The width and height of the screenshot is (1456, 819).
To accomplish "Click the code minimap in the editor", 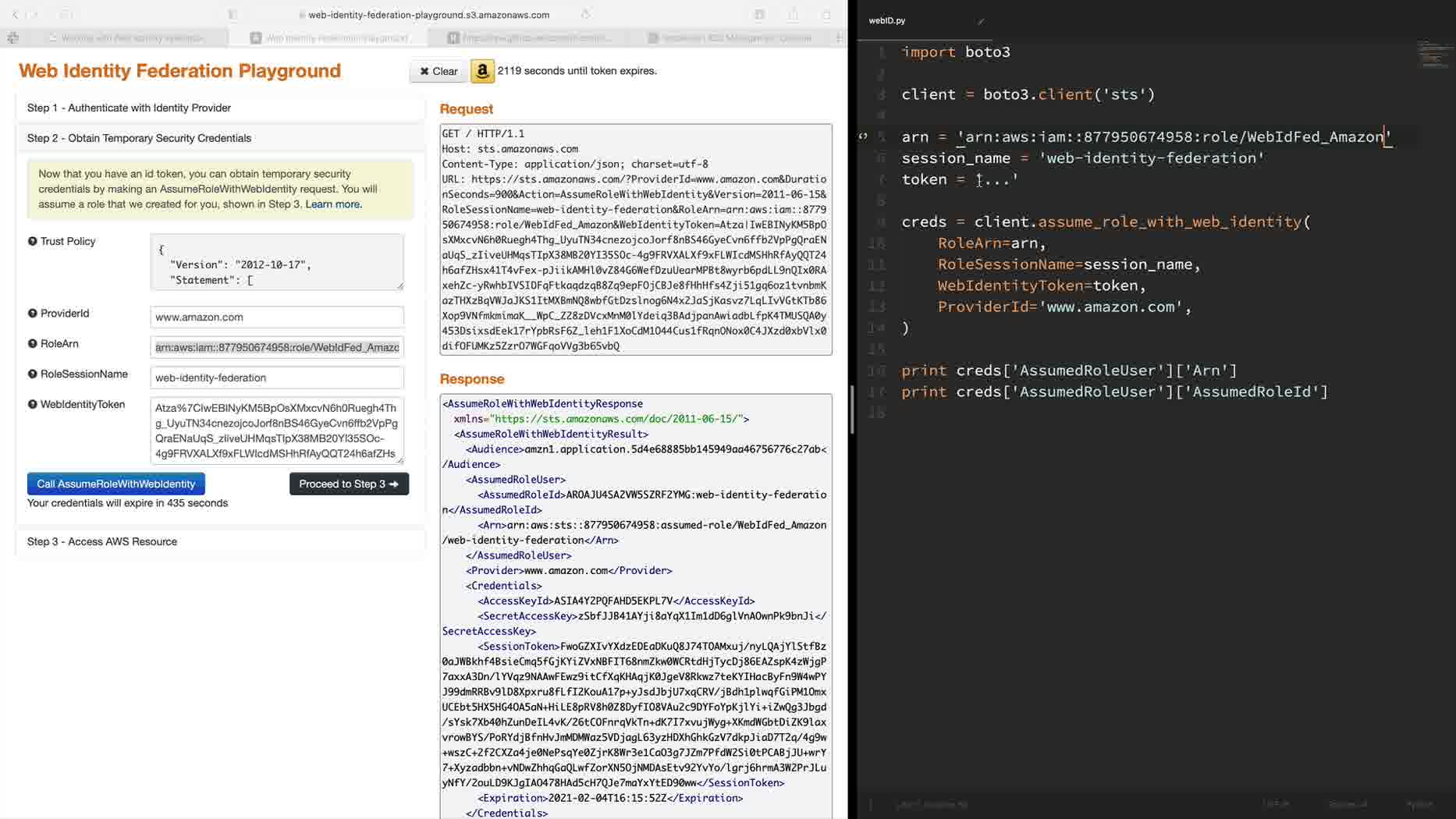I will tap(1433, 55).
